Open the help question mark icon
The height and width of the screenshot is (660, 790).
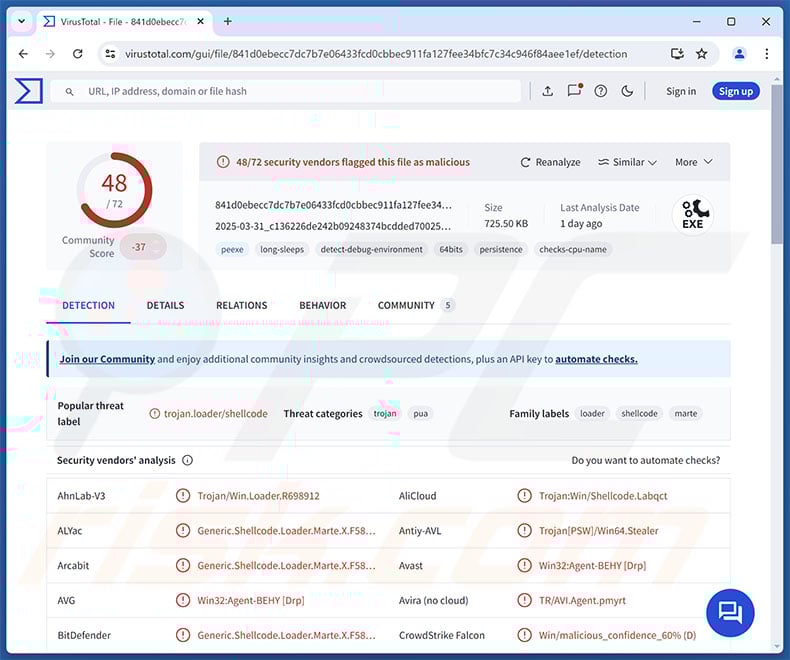click(x=601, y=91)
